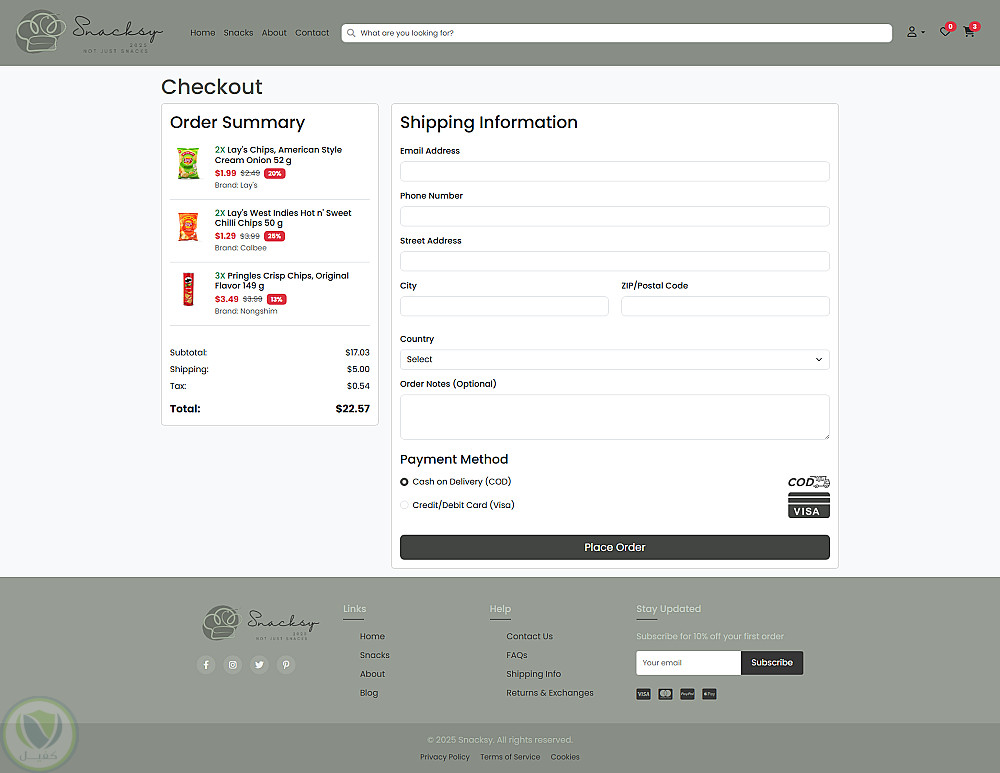Click the 13% discount badge on Pringles
1000x773 pixels.
(x=276, y=299)
